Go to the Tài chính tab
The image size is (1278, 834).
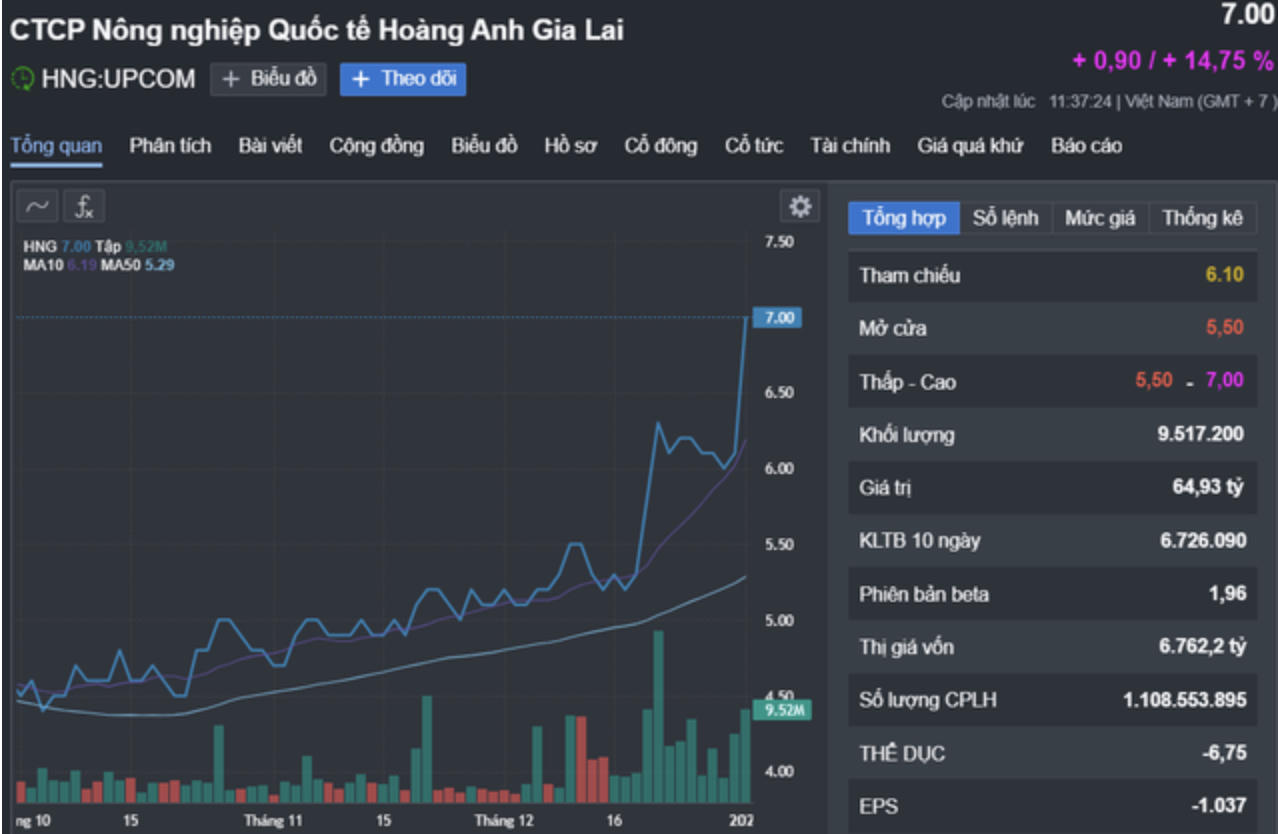850,146
